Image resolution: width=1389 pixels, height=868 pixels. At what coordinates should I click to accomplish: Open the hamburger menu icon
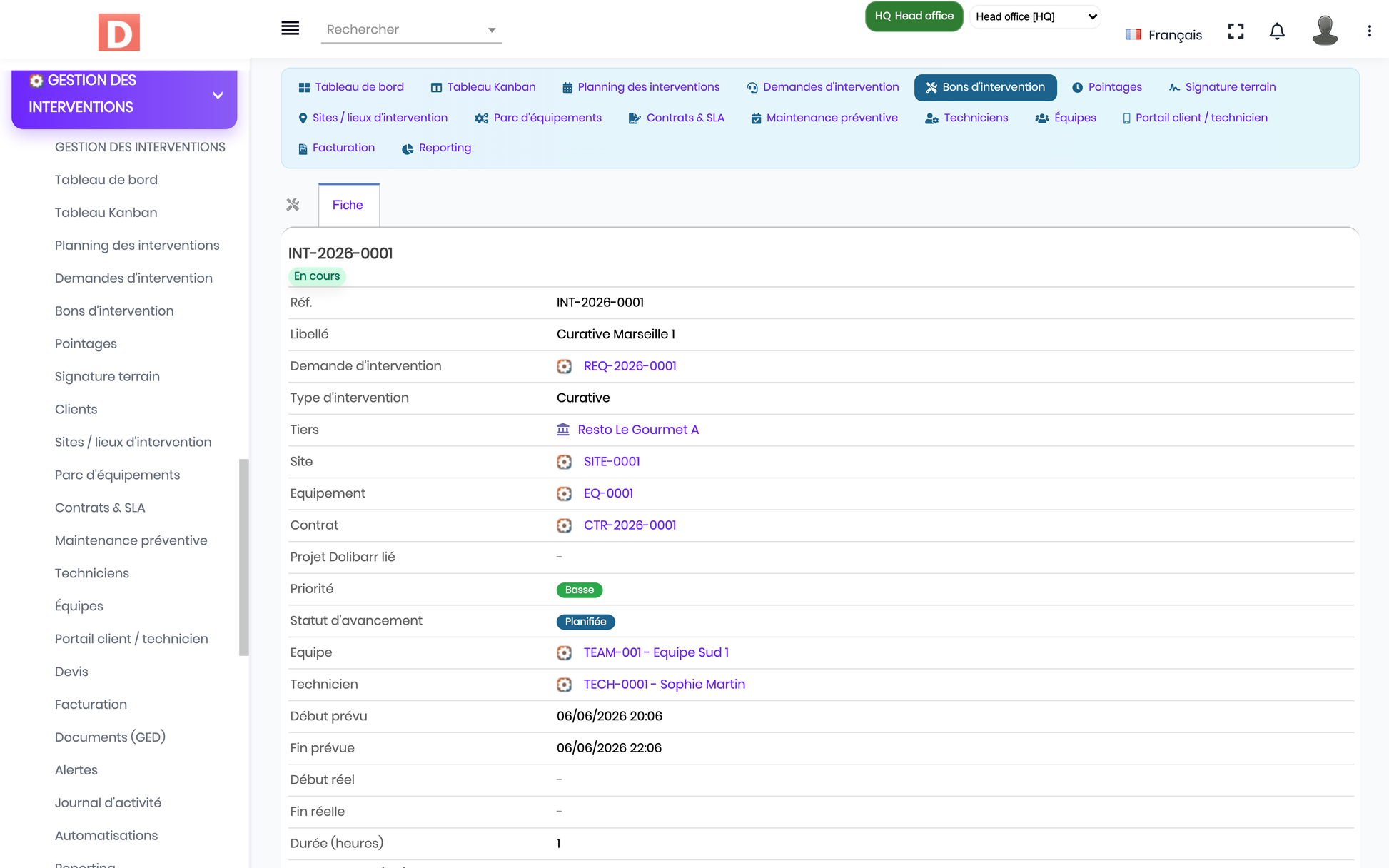click(x=290, y=29)
